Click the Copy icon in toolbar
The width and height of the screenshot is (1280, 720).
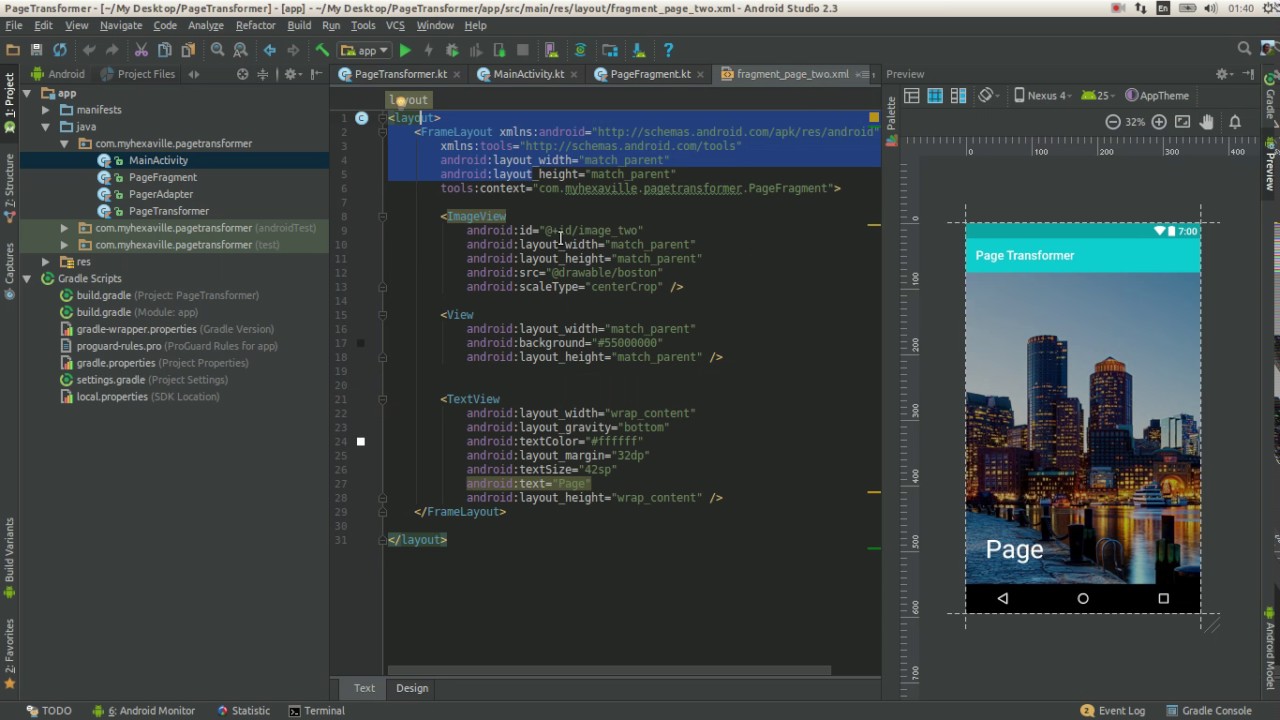[x=164, y=50]
